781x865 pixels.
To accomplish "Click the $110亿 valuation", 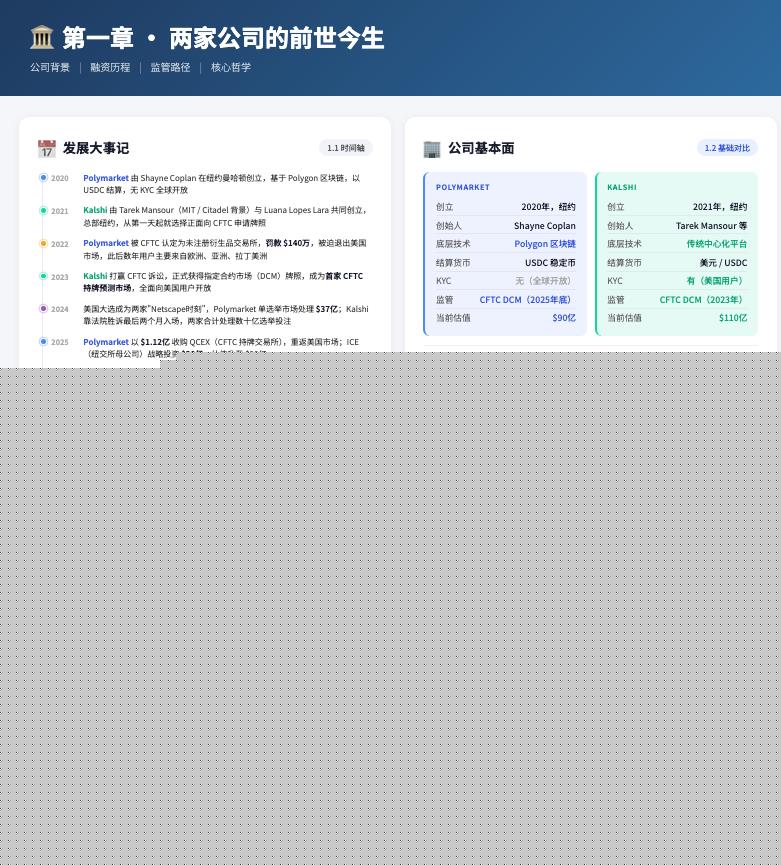I will 733,318.
